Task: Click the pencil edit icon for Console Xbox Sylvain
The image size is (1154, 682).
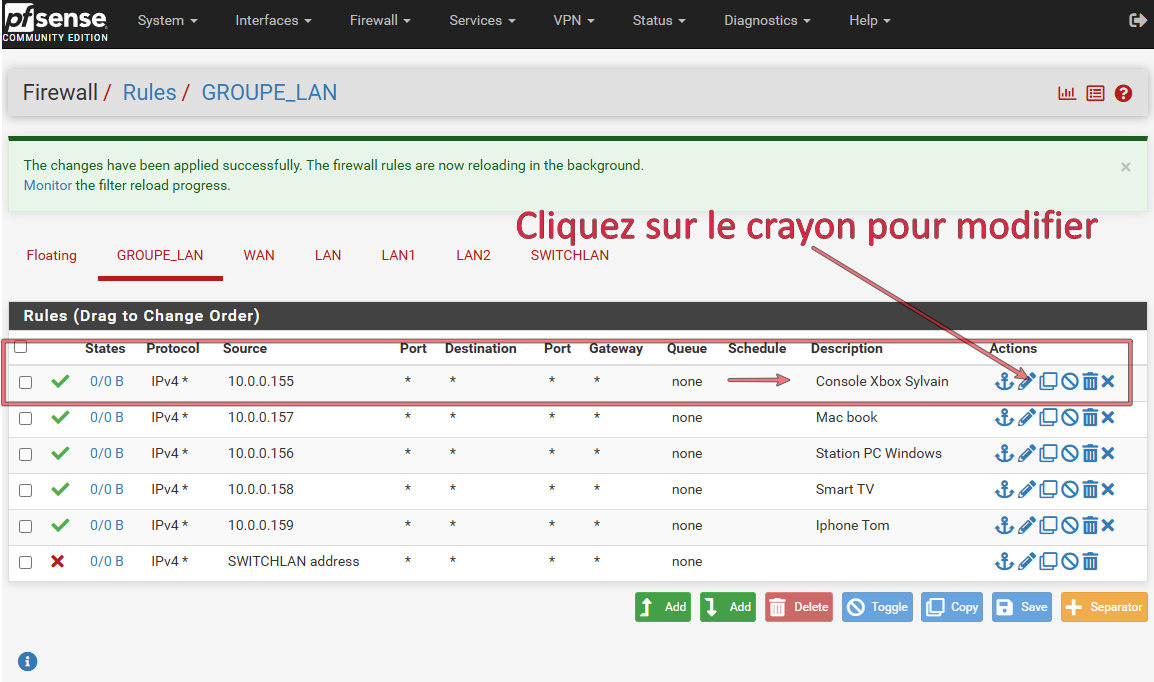Action: (1026, 381)
